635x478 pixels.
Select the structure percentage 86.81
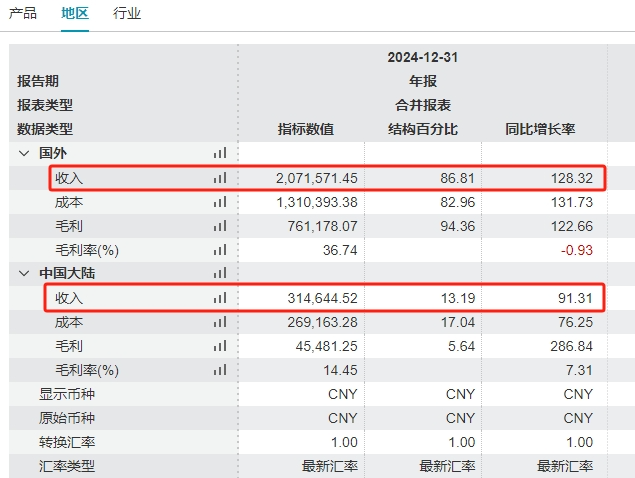click(x=458, y=178)
